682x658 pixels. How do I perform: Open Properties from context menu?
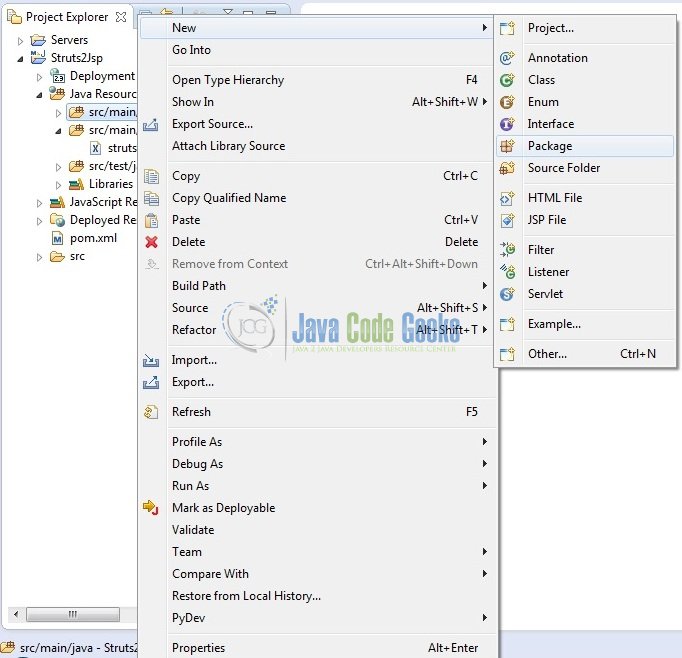[x=317, y=648]
